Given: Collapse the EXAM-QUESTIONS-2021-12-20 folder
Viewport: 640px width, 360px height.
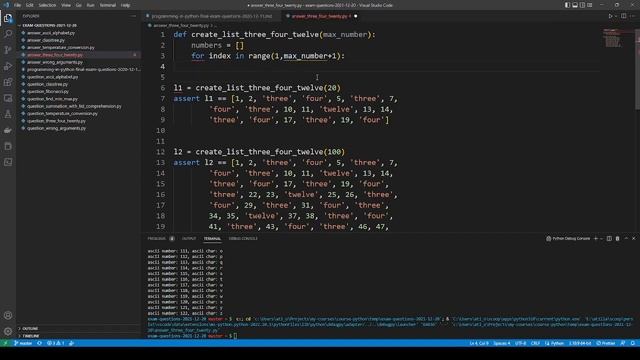Looking at the screenshot, I should click(49, 25).
